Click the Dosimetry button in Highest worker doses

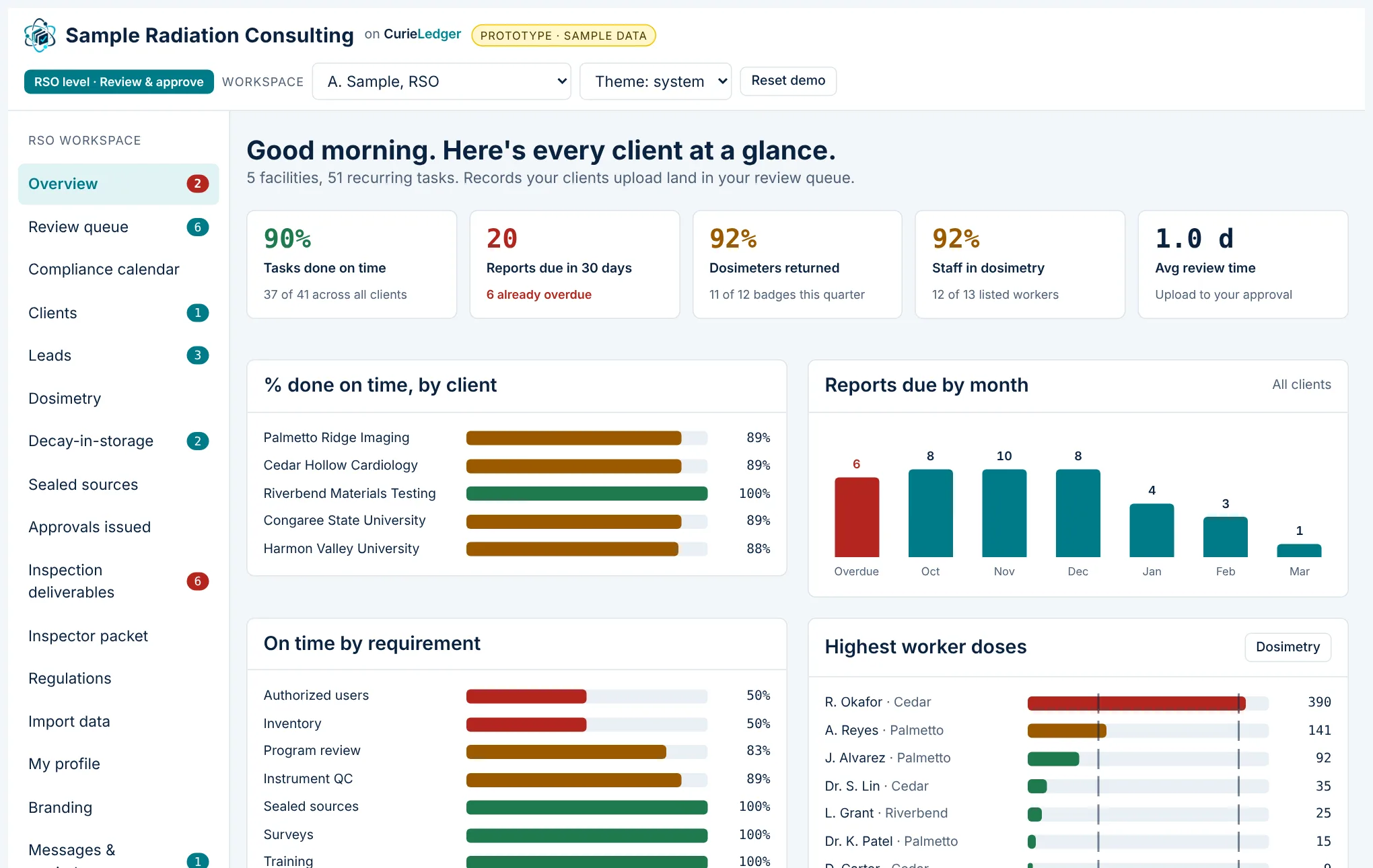(1288, 647)
